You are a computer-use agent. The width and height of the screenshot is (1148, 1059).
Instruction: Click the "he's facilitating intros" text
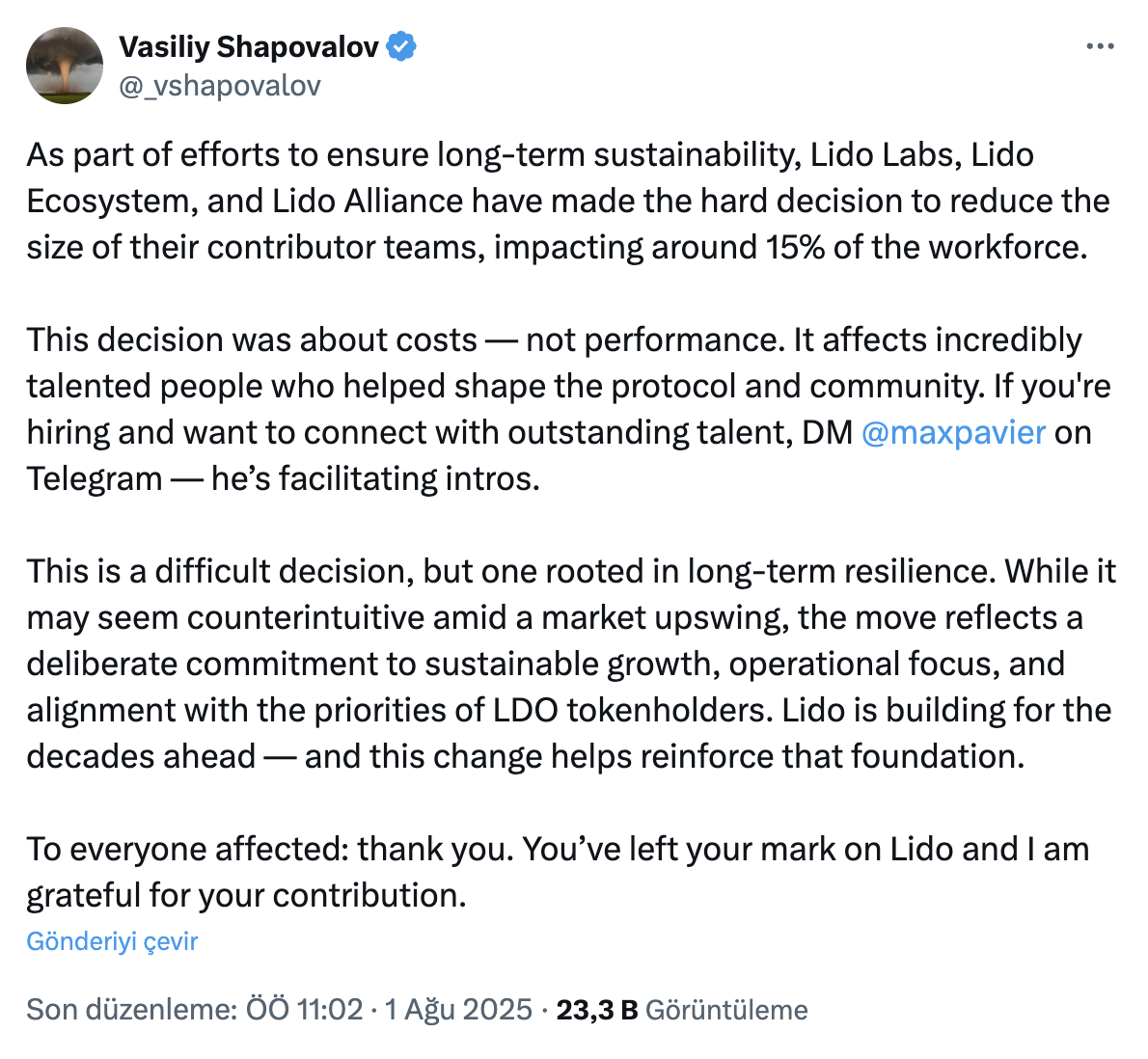tap(376, 478)
